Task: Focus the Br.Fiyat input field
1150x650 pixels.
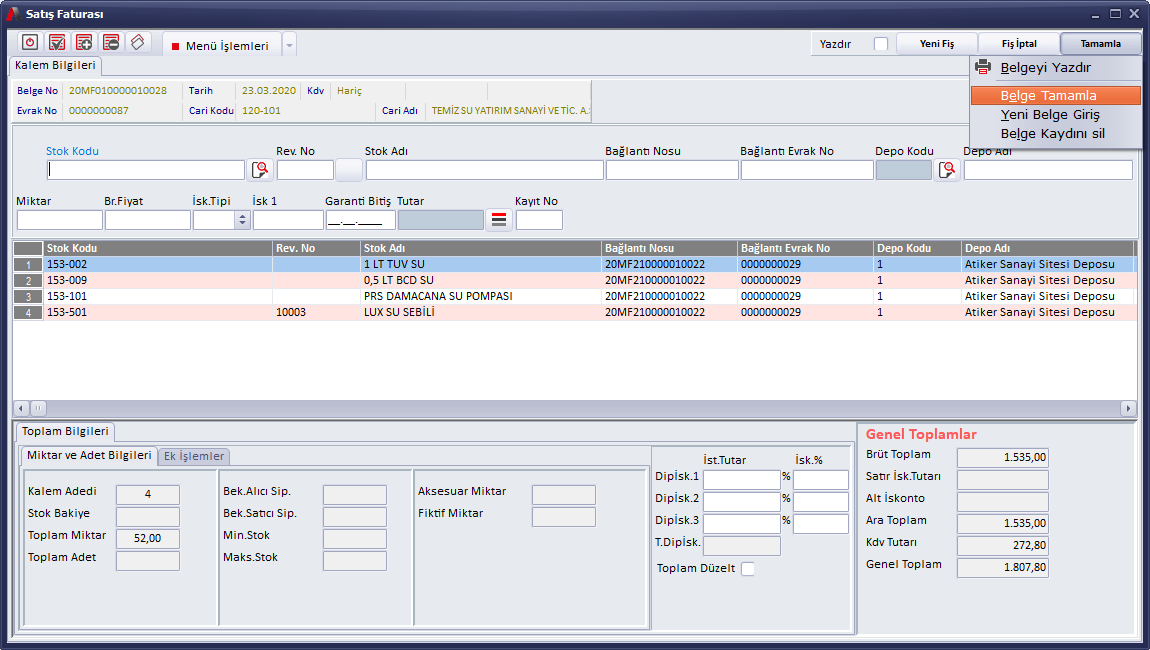Action: 147,220
